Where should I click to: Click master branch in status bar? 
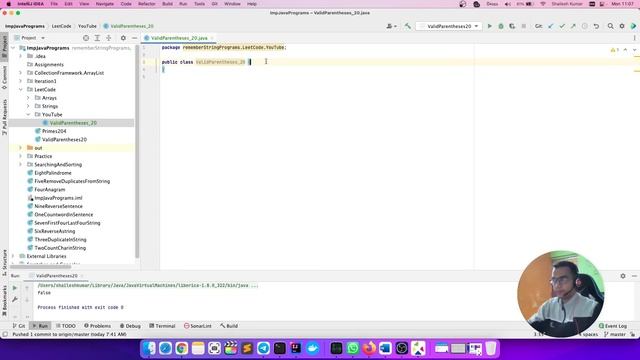click(615, 334)
